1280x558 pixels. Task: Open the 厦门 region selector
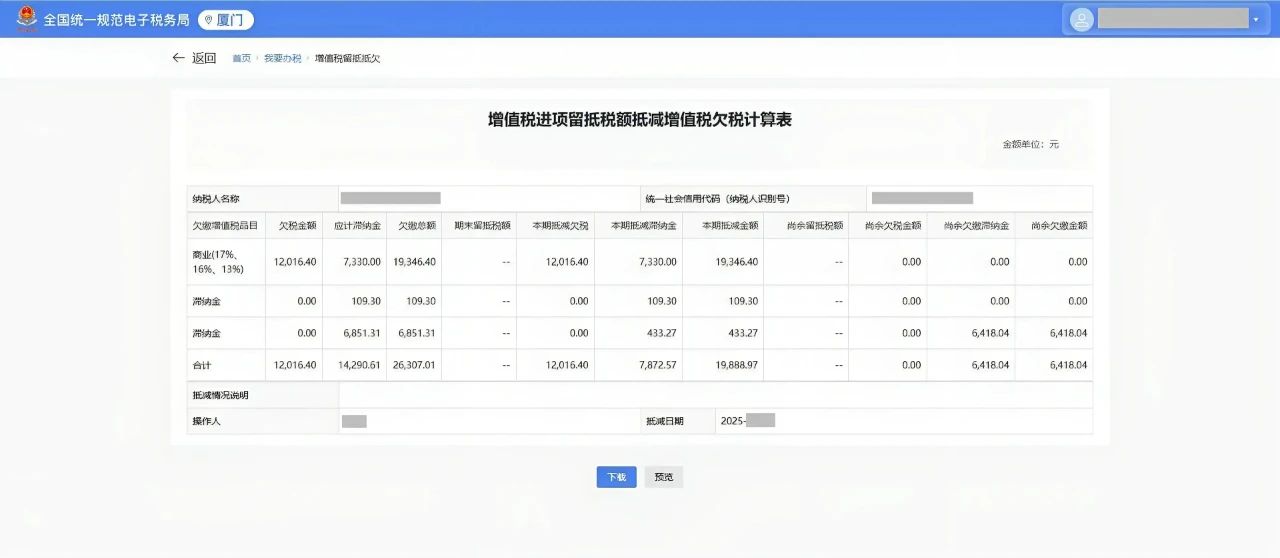pos(226,20)
